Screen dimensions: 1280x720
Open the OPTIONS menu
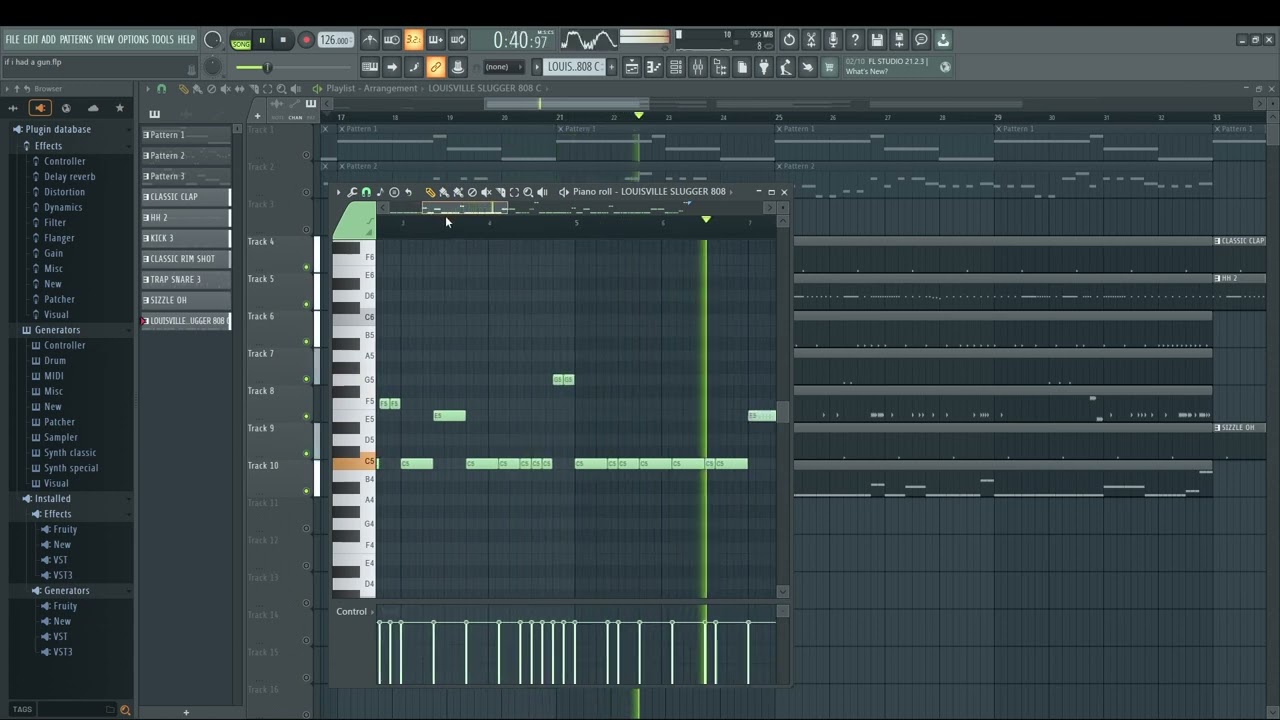(x=133, y=40)
